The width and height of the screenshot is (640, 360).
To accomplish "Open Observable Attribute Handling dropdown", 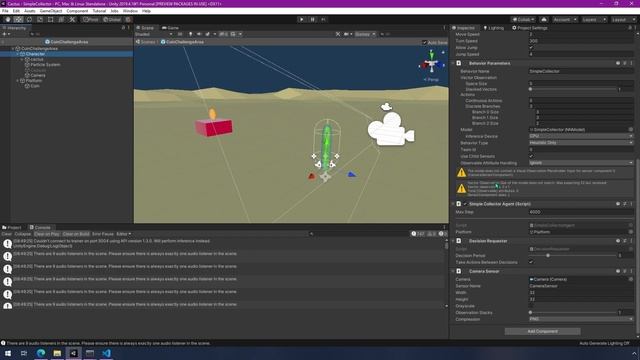I will [x=581, y=162].
